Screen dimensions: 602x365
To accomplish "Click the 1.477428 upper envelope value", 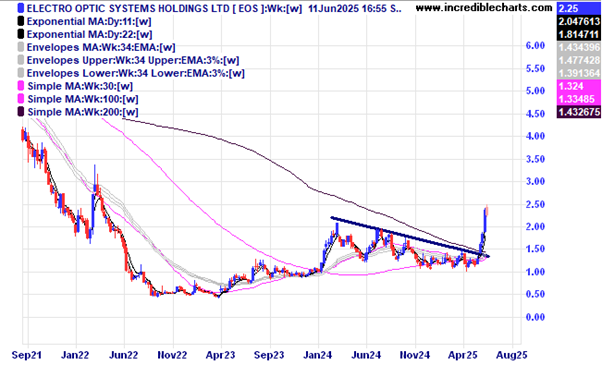I will pos(579,60).
